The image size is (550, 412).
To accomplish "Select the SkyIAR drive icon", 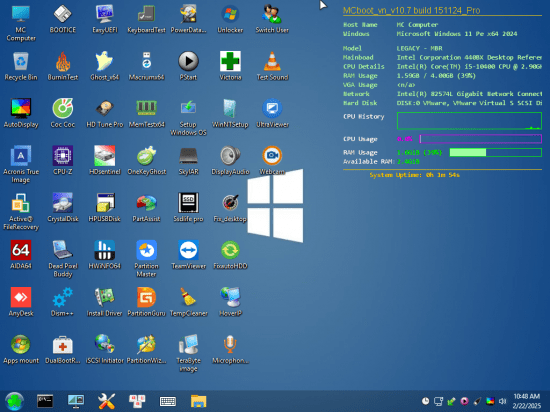I will 188,160.
